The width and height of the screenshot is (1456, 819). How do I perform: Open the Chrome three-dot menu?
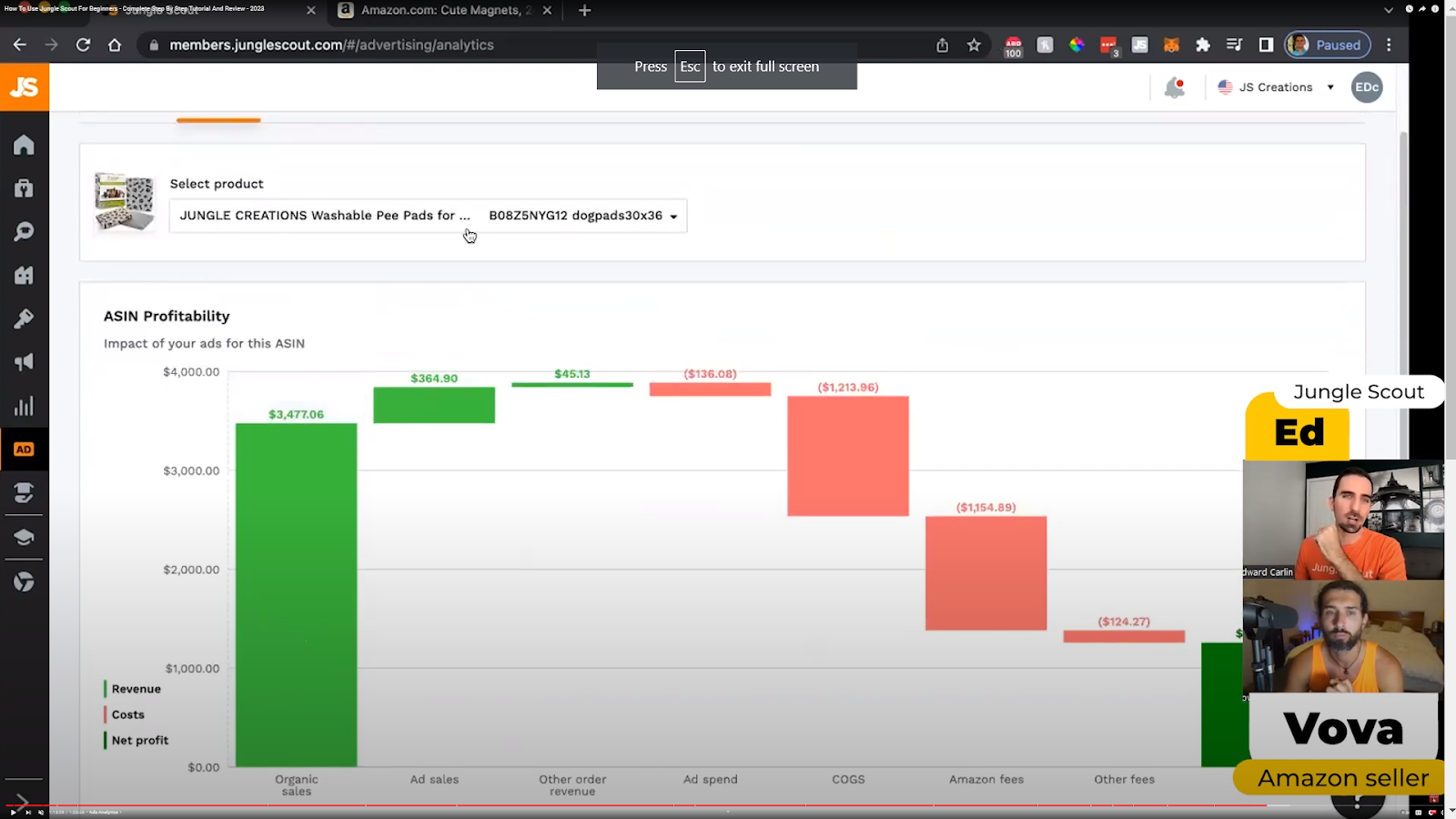tap(1389, 45)
